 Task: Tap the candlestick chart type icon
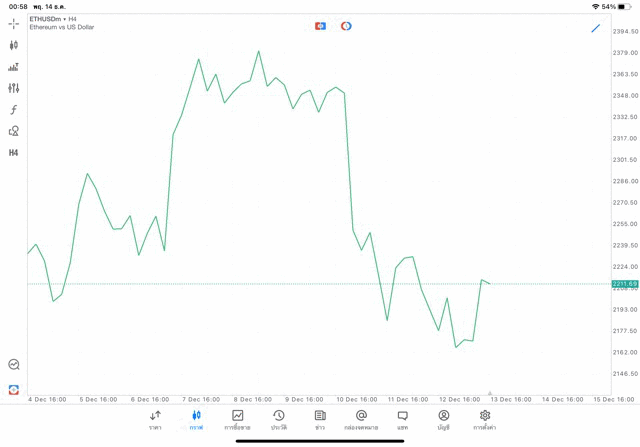point(13,45)
